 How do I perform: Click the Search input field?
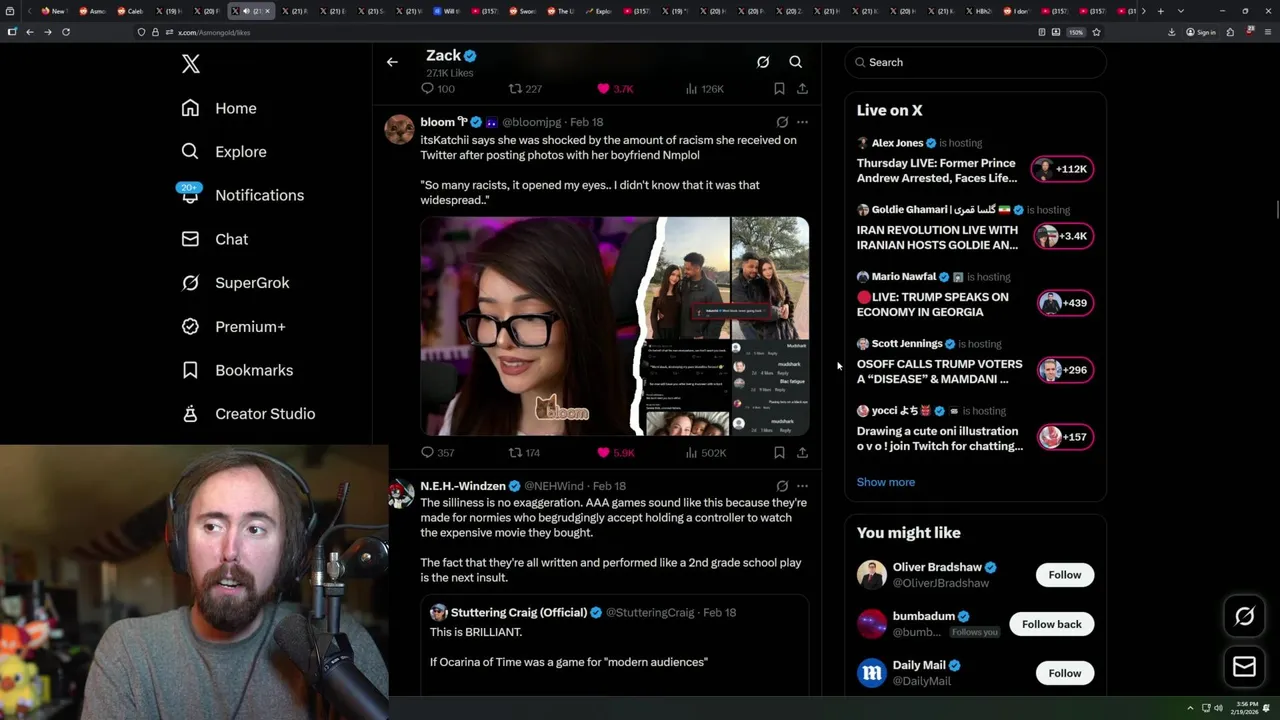pos(975,62)
